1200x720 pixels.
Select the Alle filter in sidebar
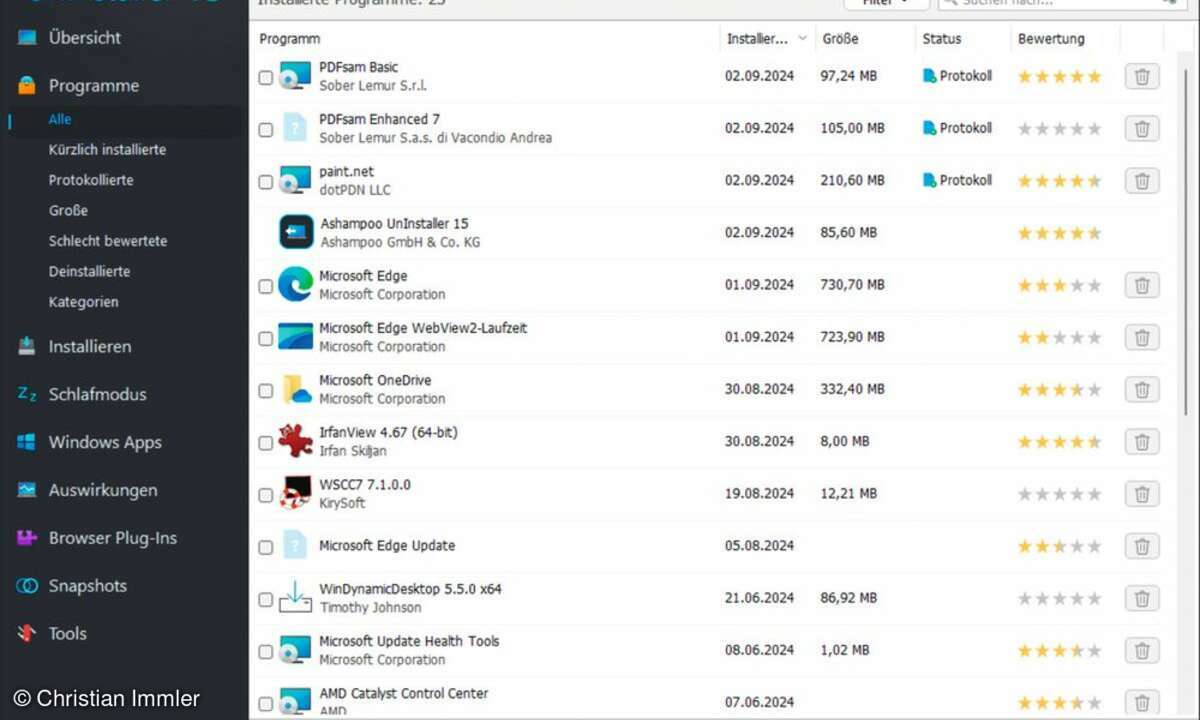click(x=60, y=119)
